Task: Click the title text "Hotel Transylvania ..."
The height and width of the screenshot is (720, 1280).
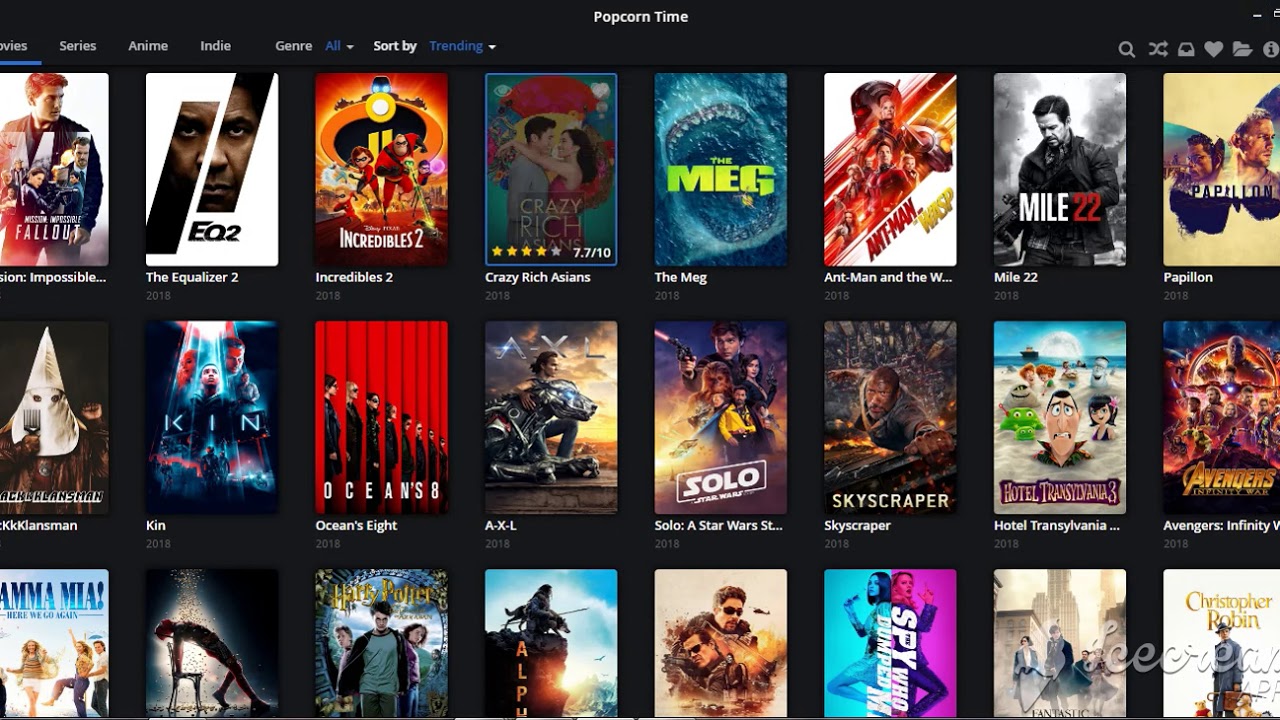Action: tap(1057, 525)
